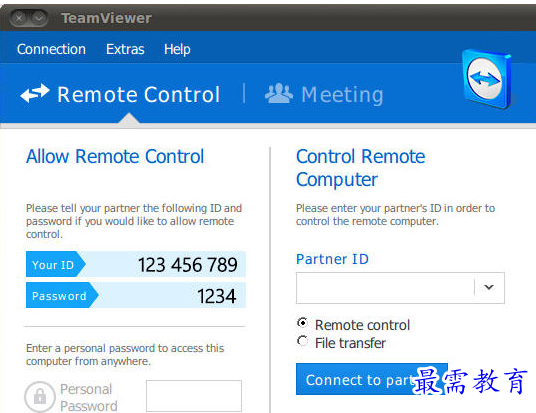Close the TeamViewer window

[x=19, y=18]
